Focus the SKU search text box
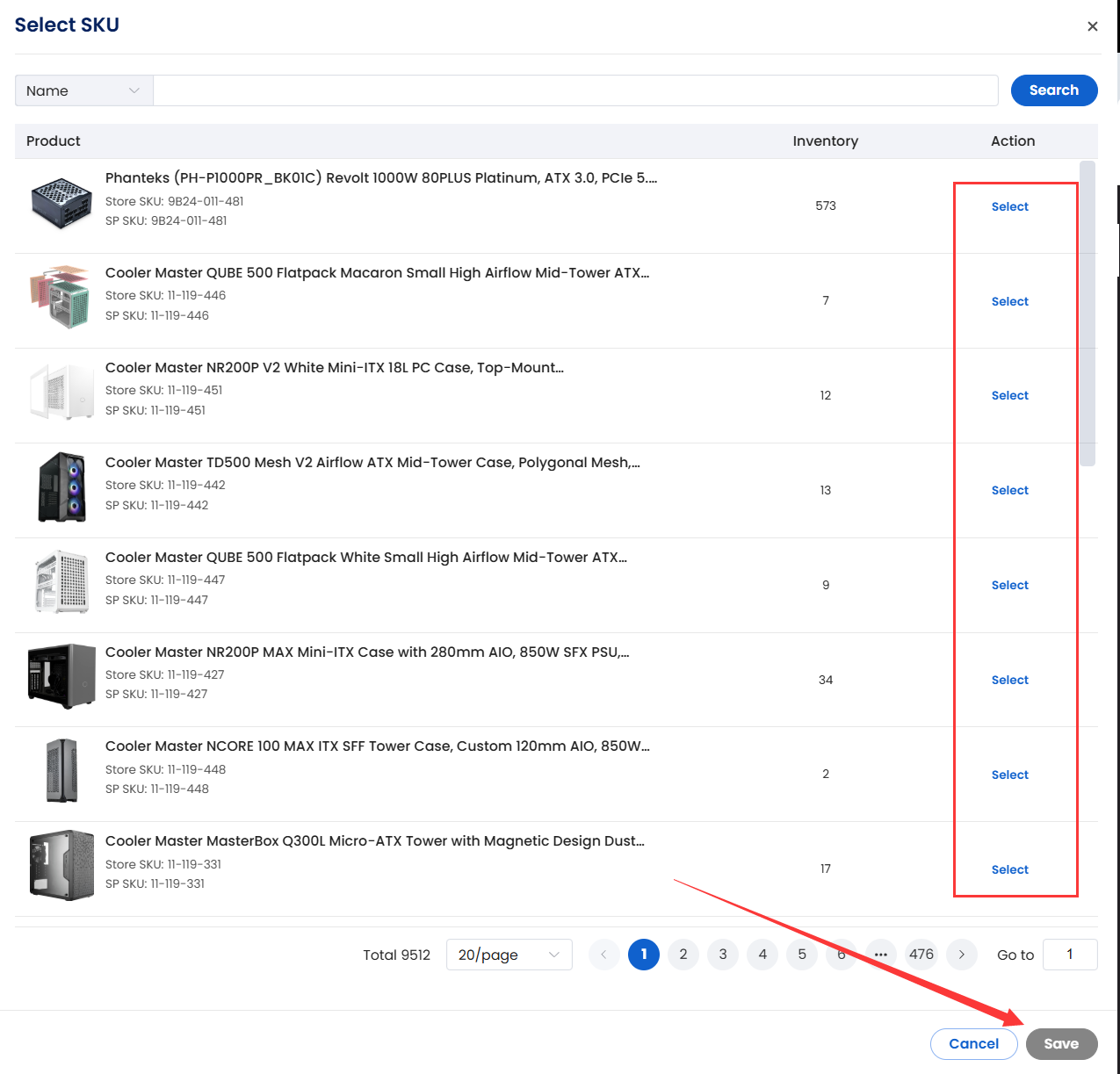Viewport: 1120px width, 1074px height. click(x=575, y=90)
